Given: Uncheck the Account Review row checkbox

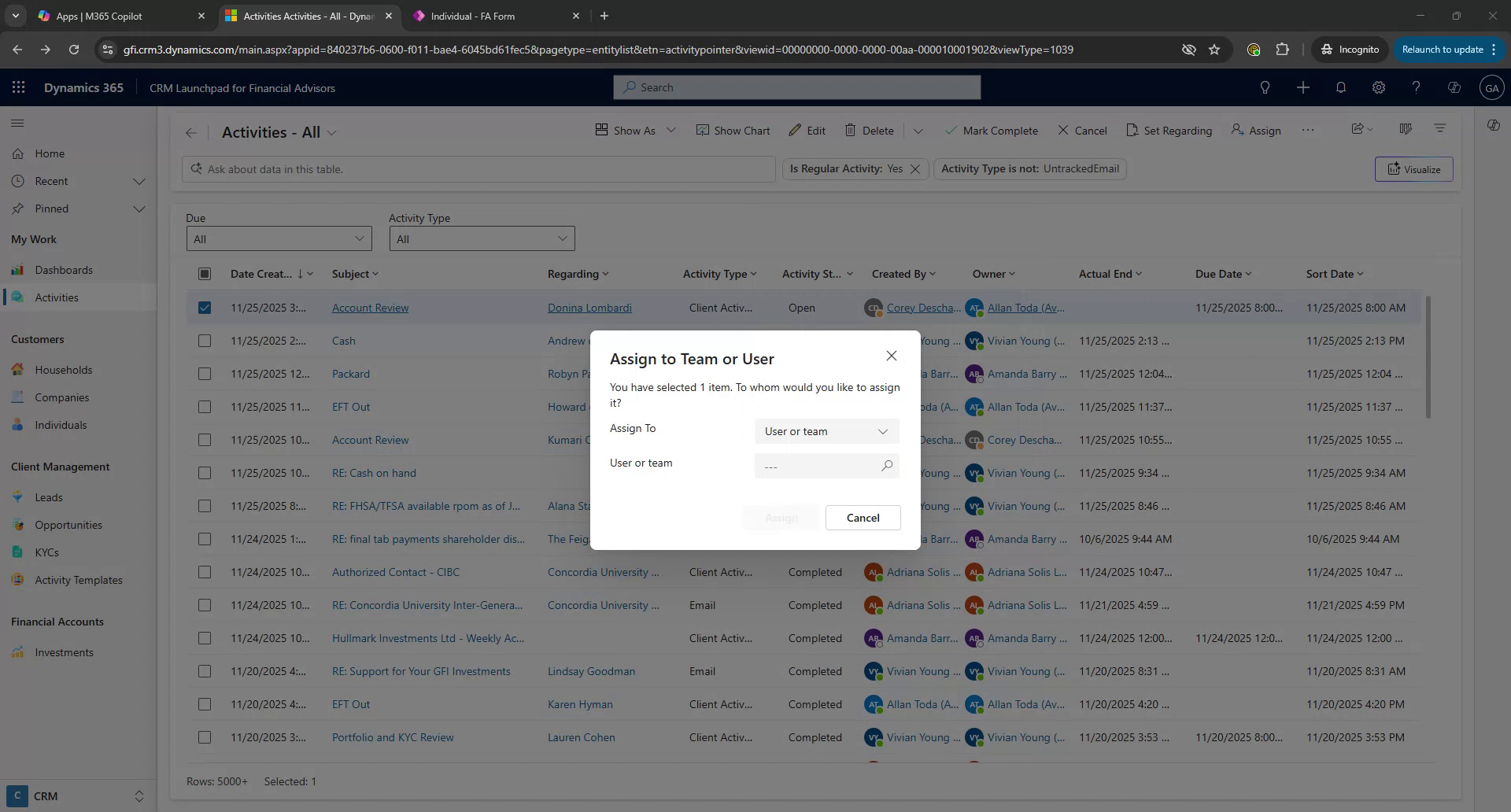Looking at the screenshot, I should click(x=205, y=308).
